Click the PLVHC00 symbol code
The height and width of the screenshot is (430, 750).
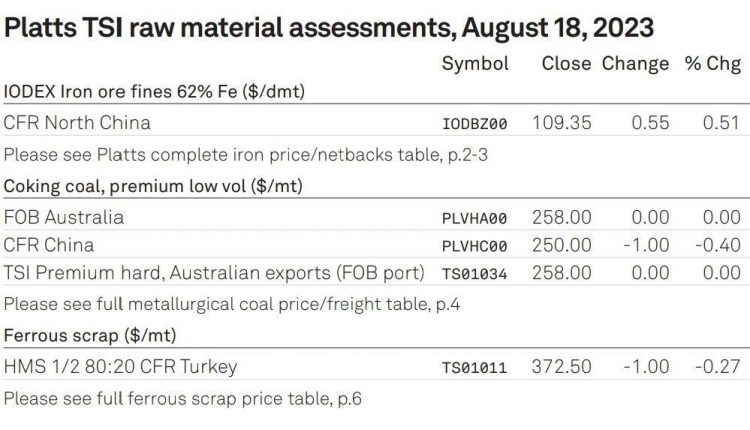474,246
